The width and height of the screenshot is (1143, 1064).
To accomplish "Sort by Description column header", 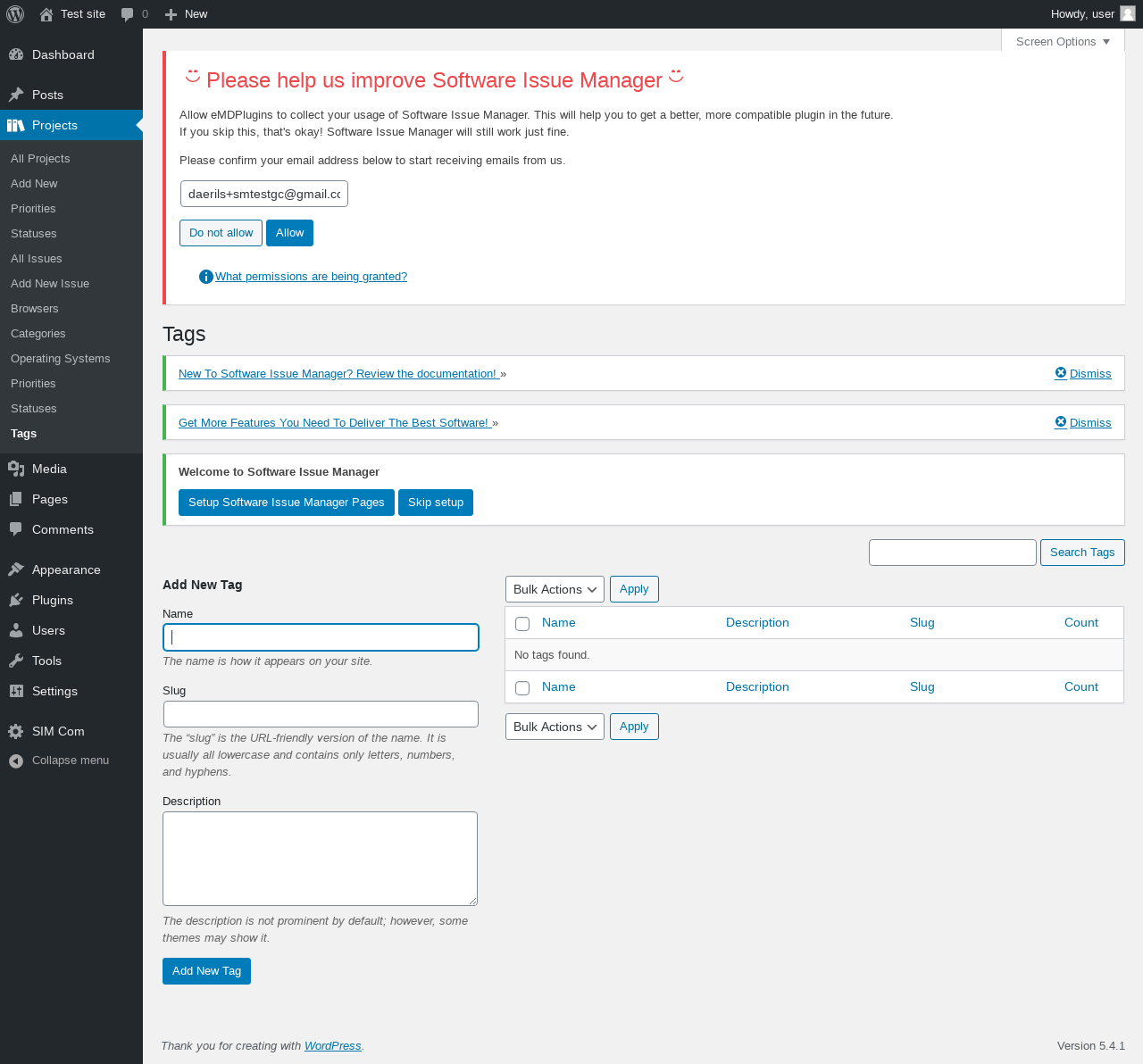I will [x=757, y=623].
